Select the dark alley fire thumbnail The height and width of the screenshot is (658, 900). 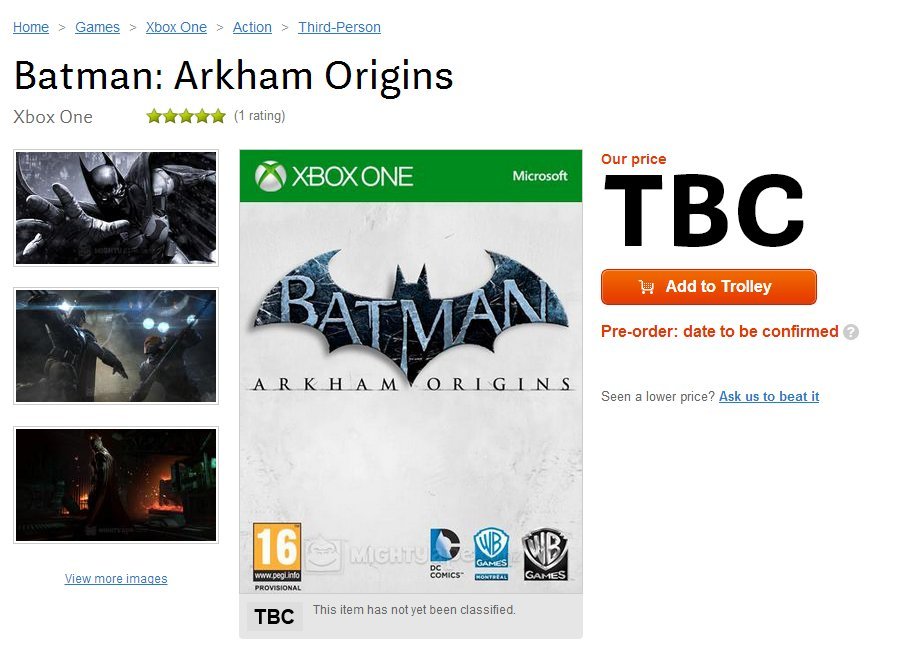pos(116,485)
